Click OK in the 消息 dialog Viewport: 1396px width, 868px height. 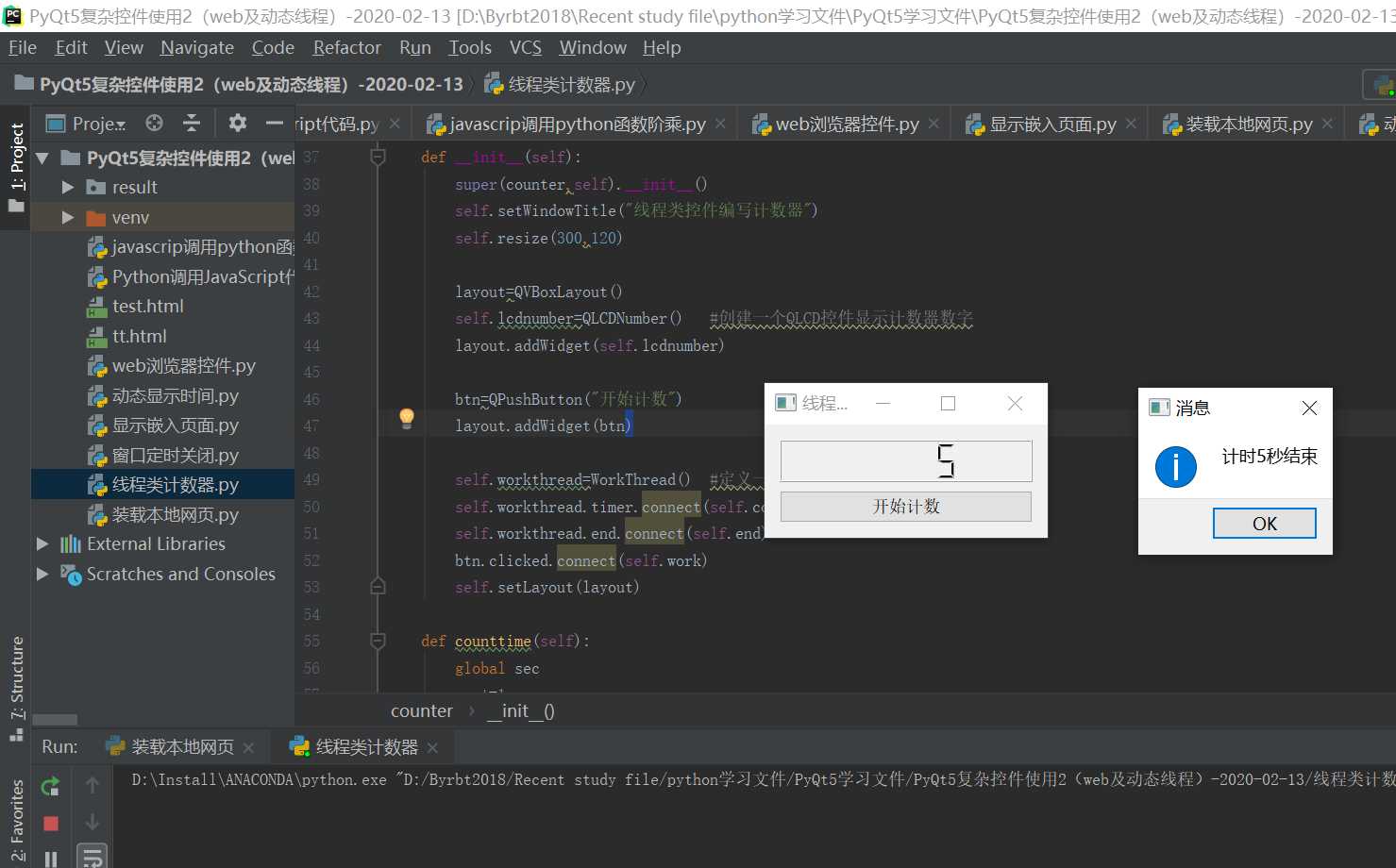point(1264,524)
